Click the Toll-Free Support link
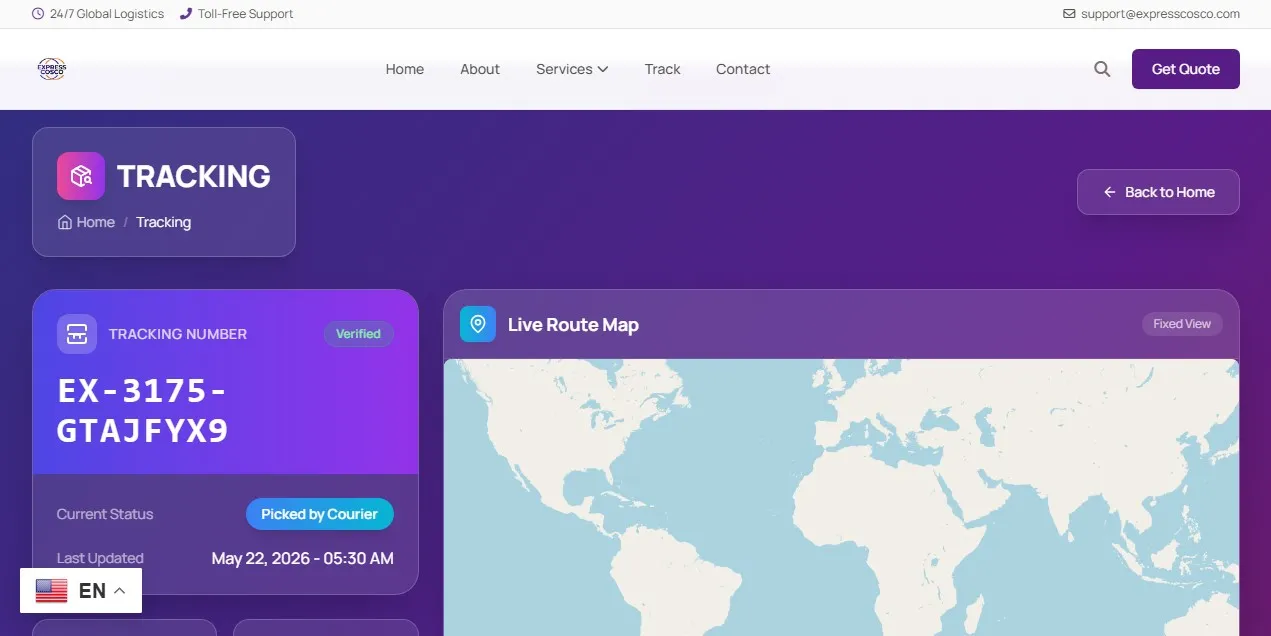Viewport: 1271px width, 636px height. tap(246, 14)
